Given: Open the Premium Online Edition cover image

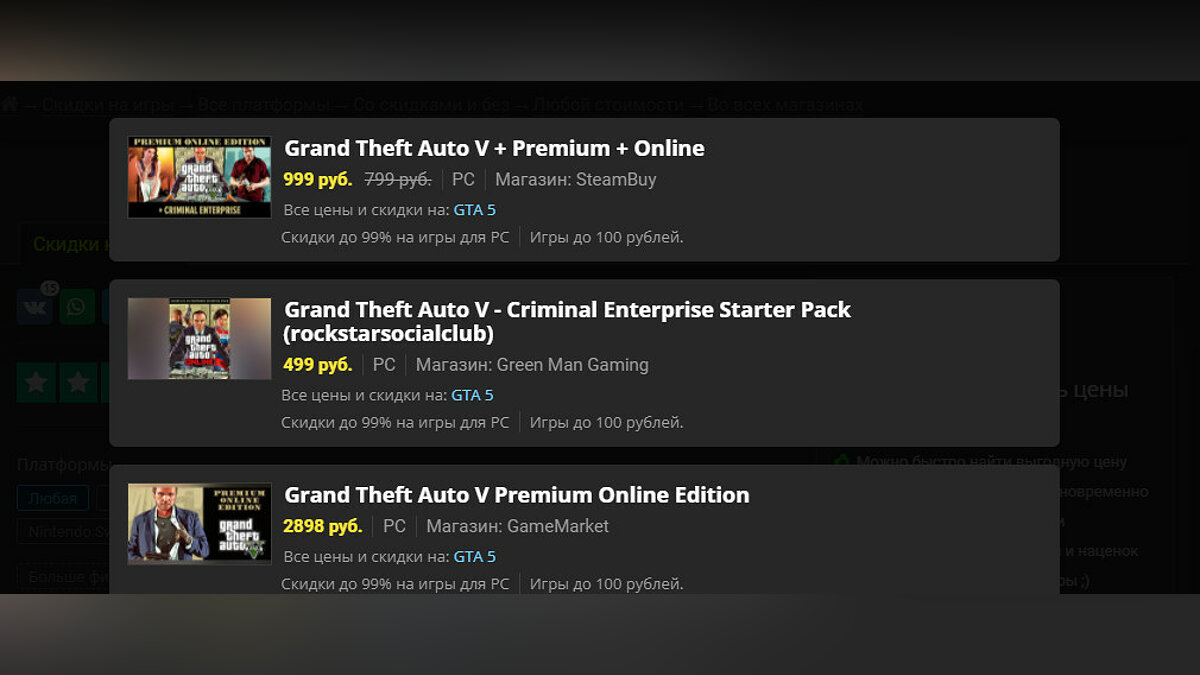Looking at the screenshot, I should [199, 523].
